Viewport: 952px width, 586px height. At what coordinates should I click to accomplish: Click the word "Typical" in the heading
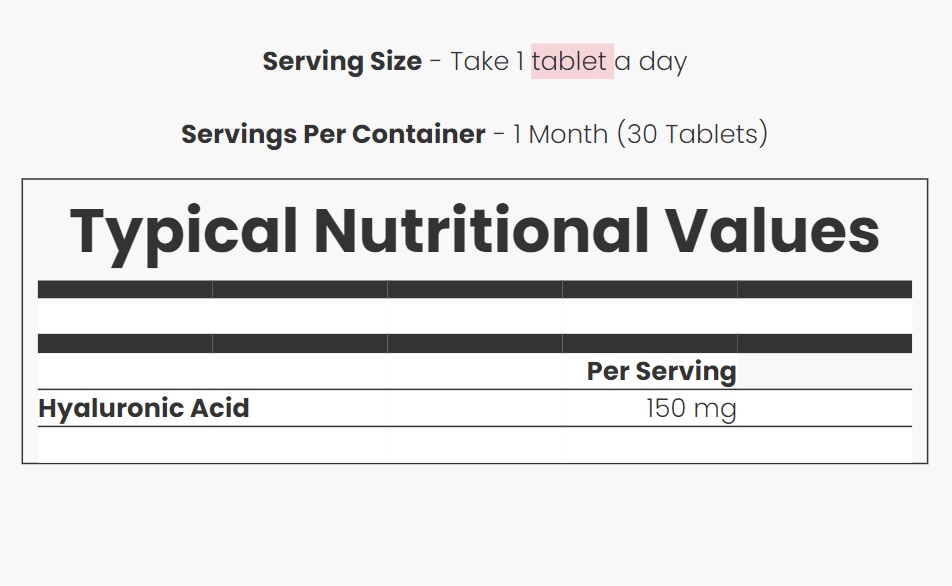coord(184,231)
